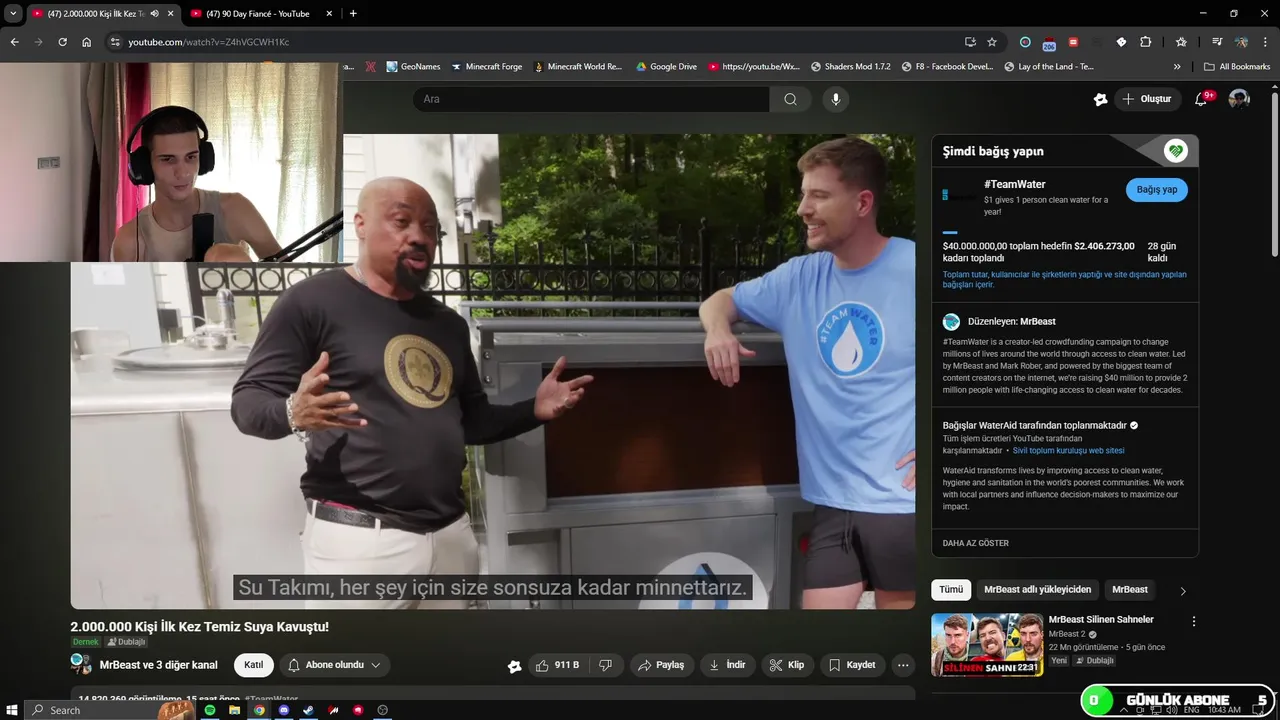
Task: Click the sparkle icon left of Oluştur
Action: (1100, 99)
